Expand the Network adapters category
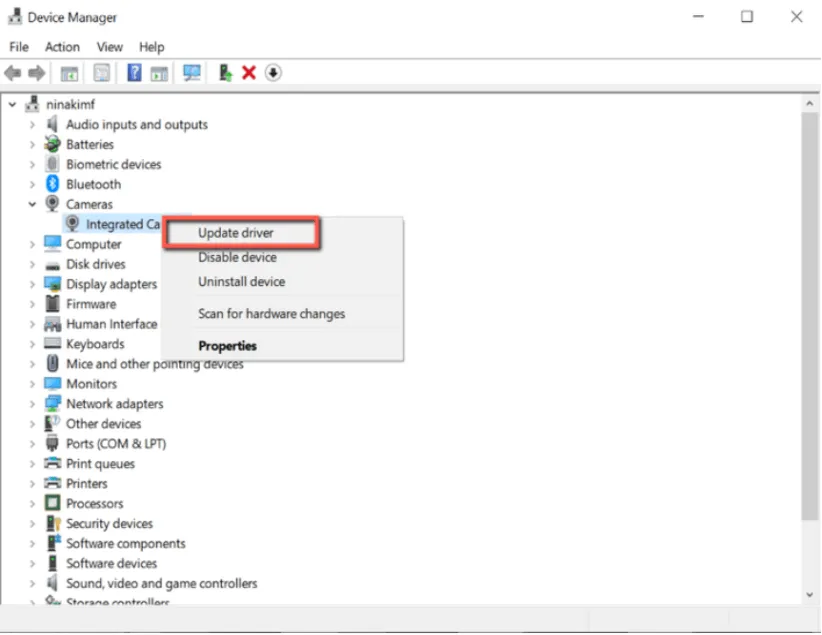822x635 pixels. [x=32, y=404]
